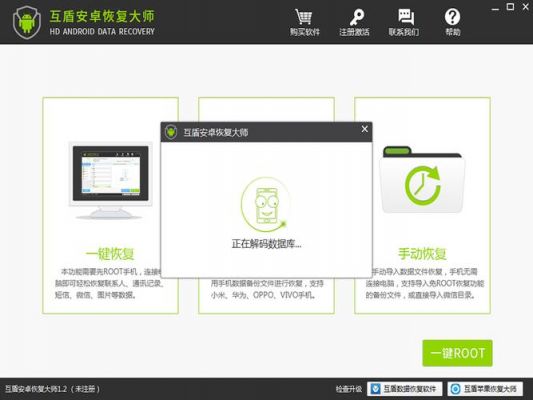Image resolution: width=533 pixels, height=400 pixels.
Task: Click the folder clock icon for 手动恢复
Action: 422,180
